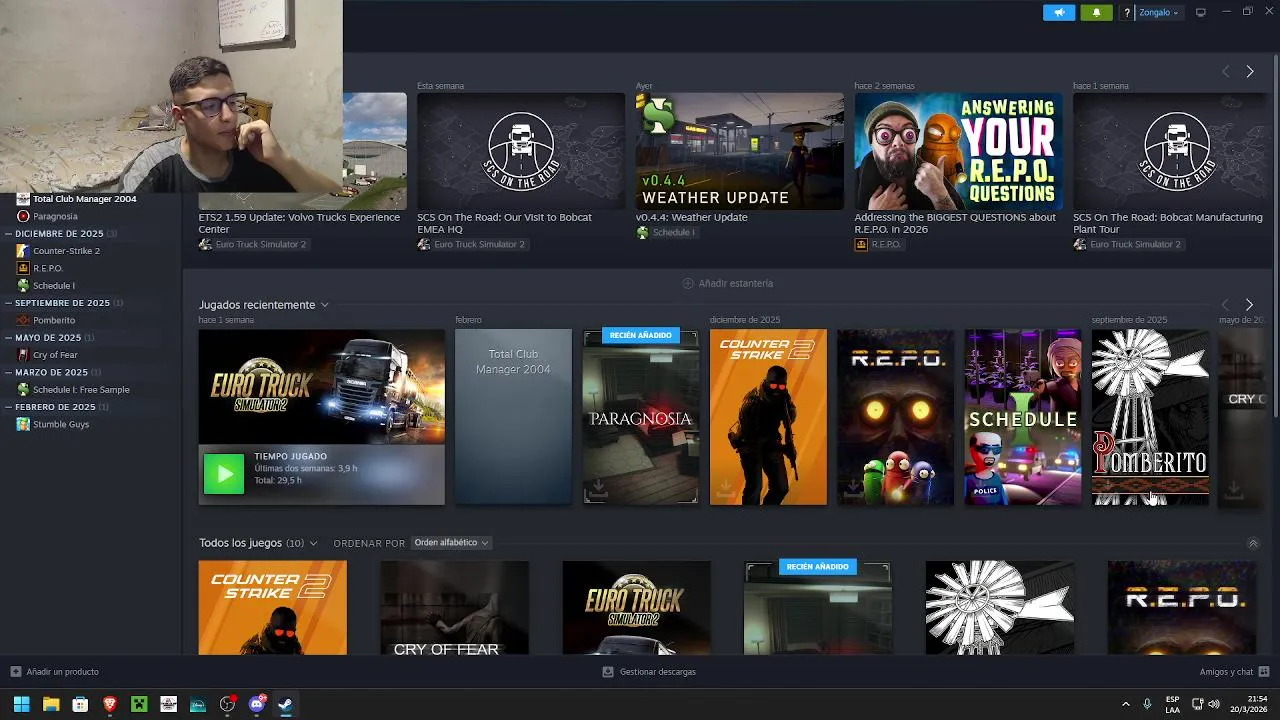The image size is (1280, 720).
Task: Click the plus icon beside Añadir estantería
Action: [688, 283]
